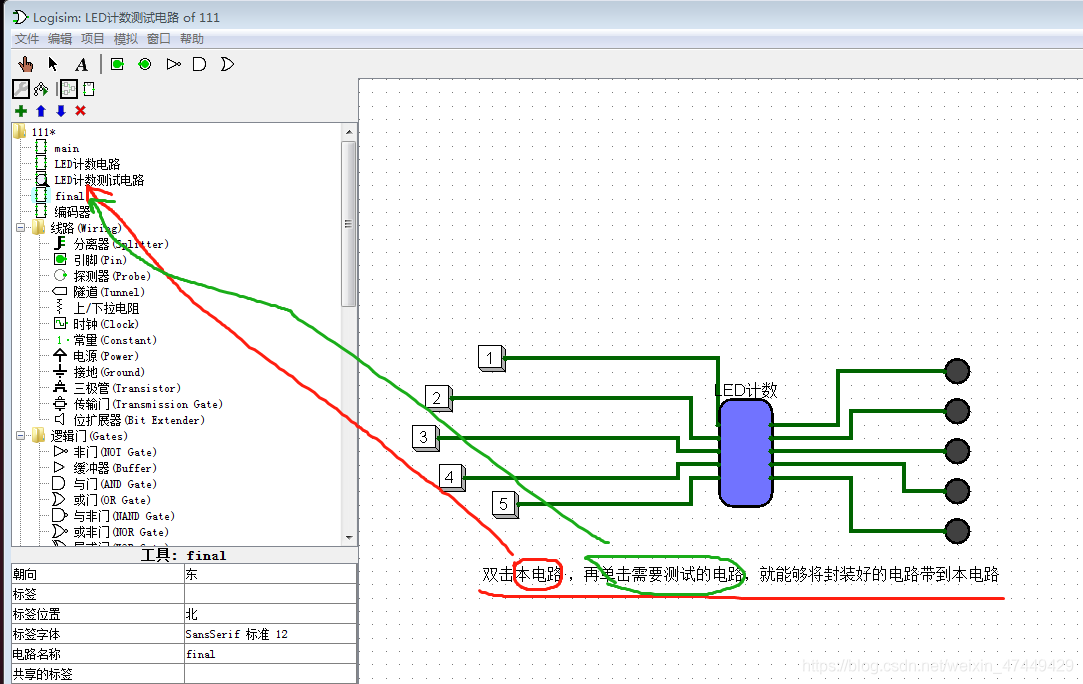Image resolution: width=1083 pixels, height=684 pixels.
Task: Toggle input pin labeled 3
Action: (x=425, y=437)
